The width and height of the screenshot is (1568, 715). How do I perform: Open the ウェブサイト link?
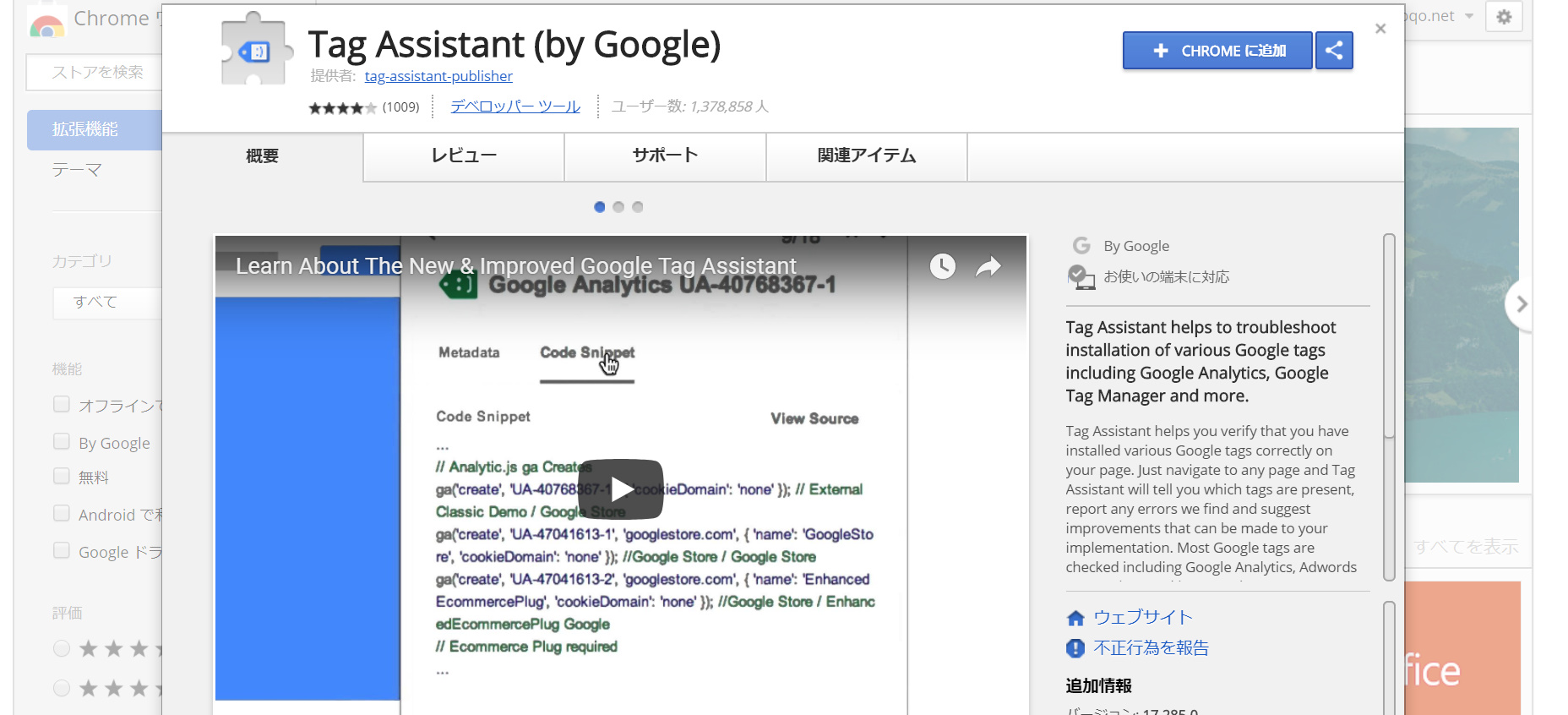click(1143, 617)
